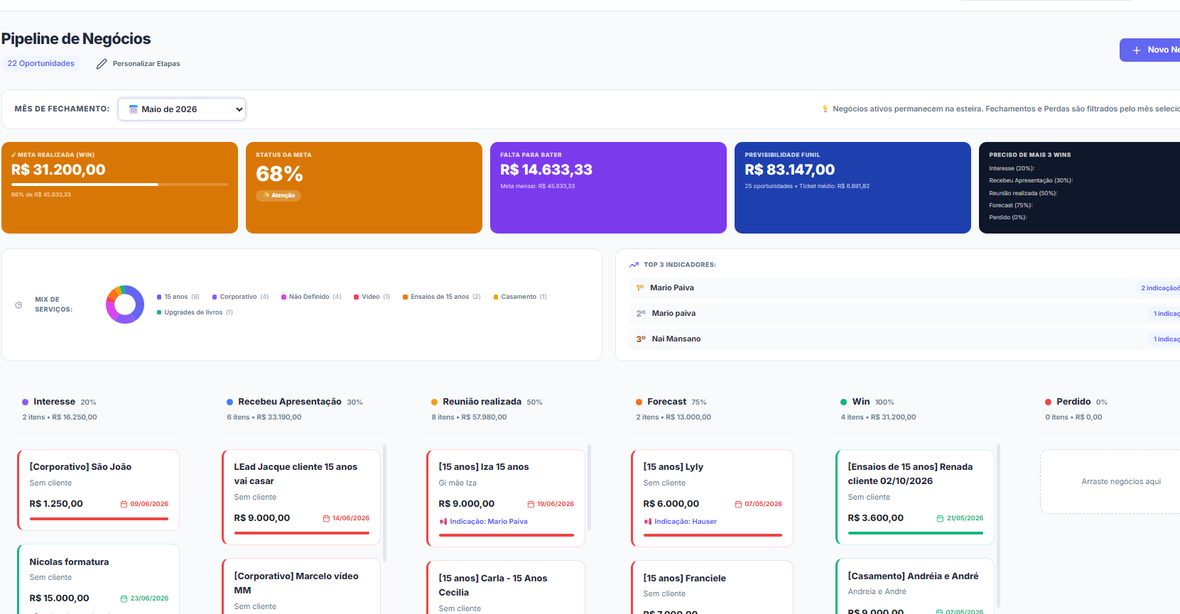Click the lightbulb icon beside Negócios ativos notice
The width and height of the screenshot is (1180, 614).
[x=825, y=109]
